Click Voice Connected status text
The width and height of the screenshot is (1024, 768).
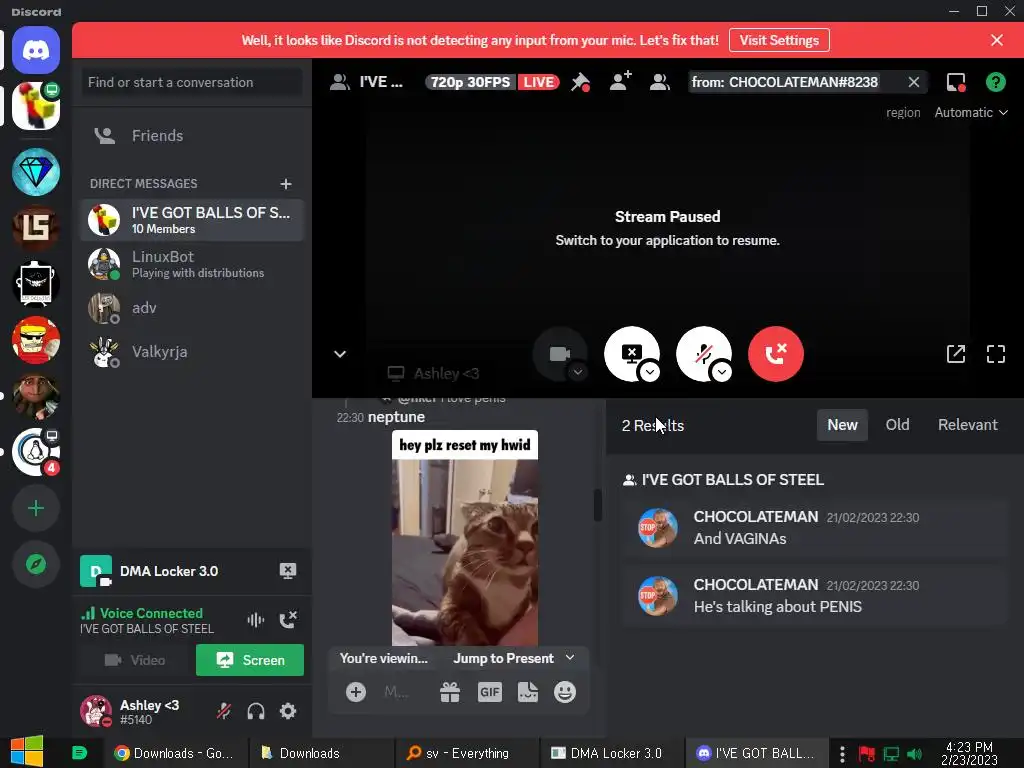tap(151, 613)
